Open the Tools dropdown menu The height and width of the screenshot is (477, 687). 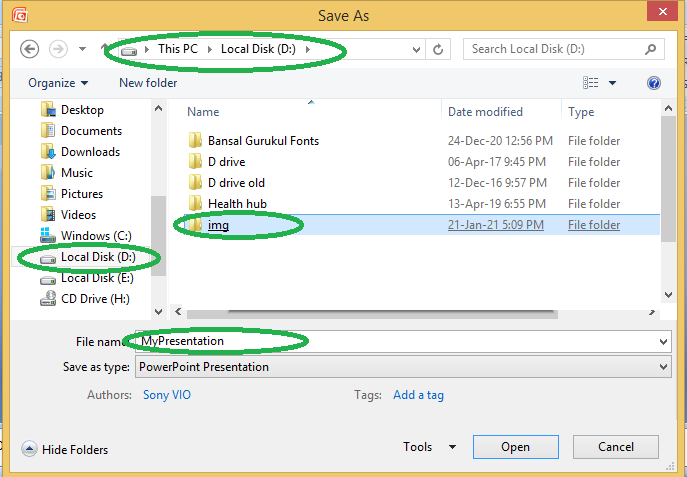(x=430, y=447)
